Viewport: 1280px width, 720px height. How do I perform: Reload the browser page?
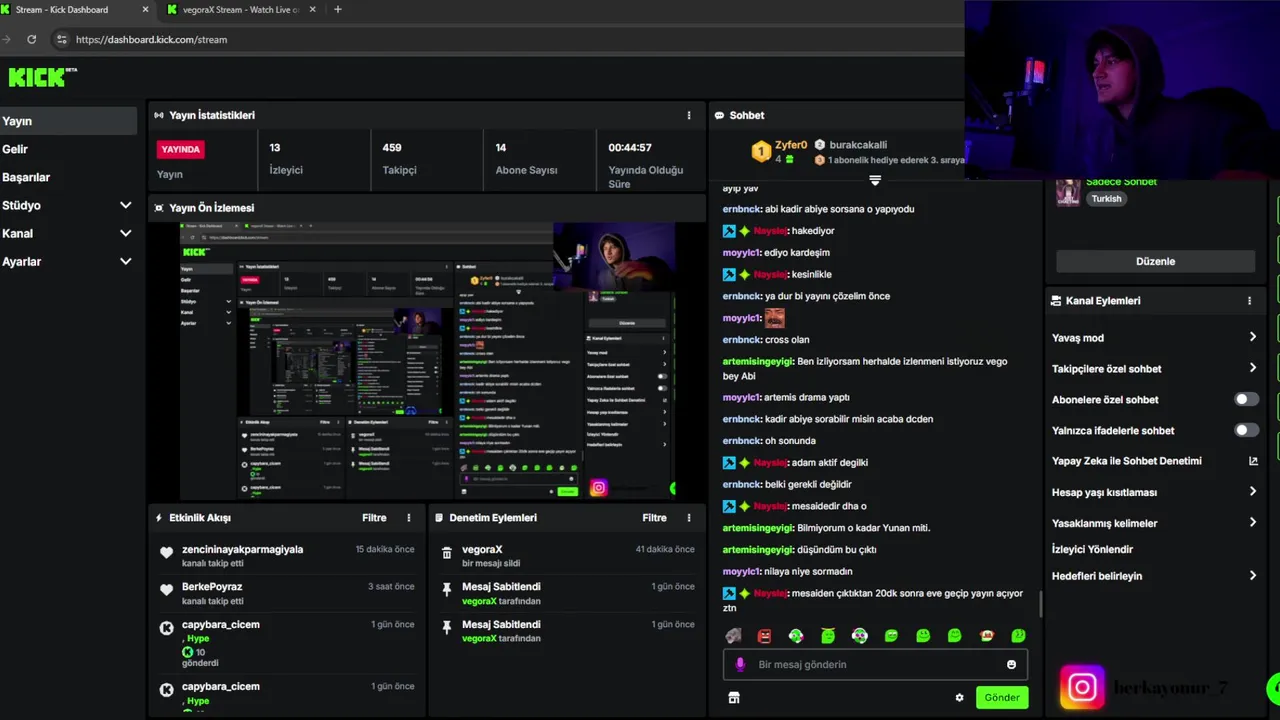(31, 39)
